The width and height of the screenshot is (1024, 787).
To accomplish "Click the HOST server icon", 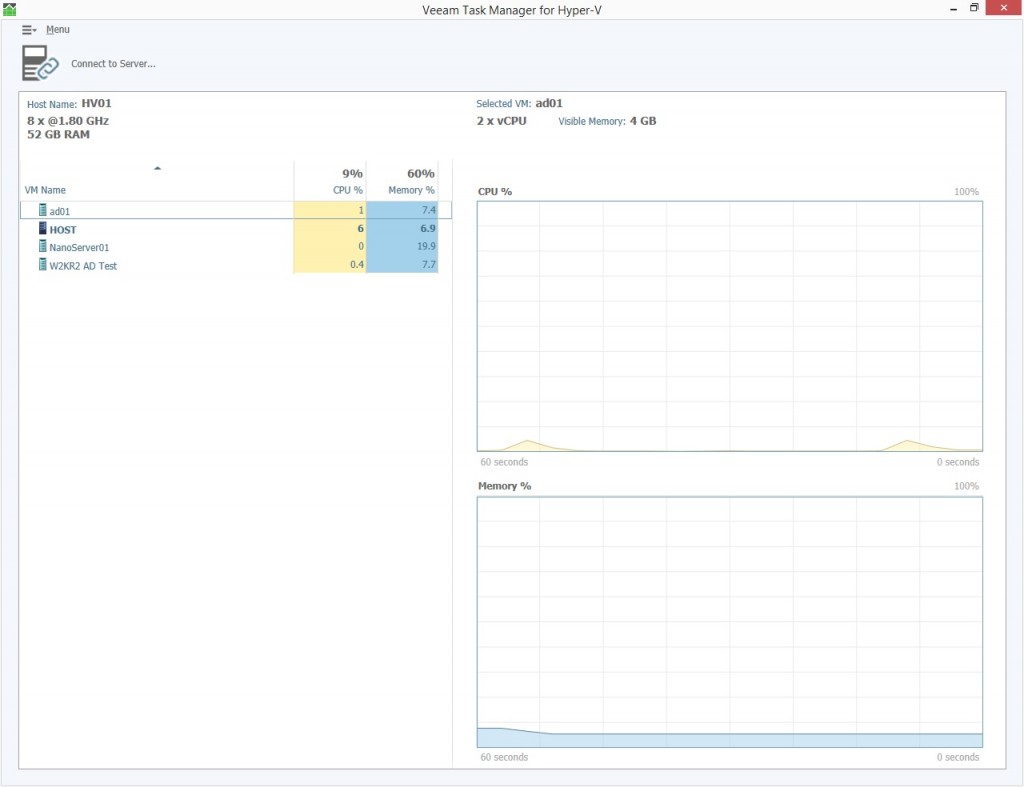I will (x=41, y=229).
